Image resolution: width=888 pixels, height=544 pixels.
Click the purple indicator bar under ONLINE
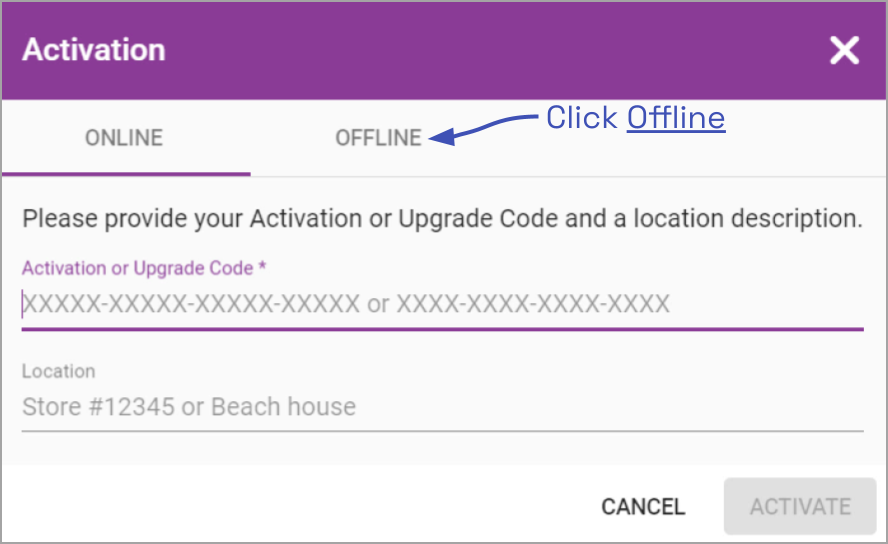[126, 174]
